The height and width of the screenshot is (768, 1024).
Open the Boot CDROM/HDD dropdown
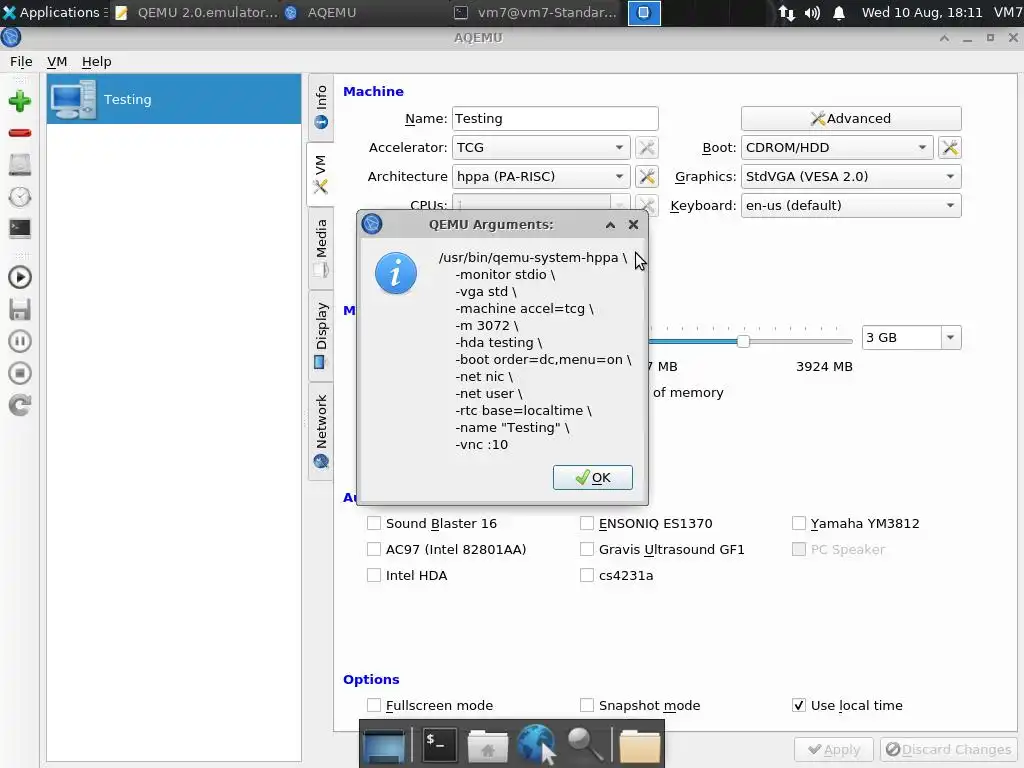(837, 148)
